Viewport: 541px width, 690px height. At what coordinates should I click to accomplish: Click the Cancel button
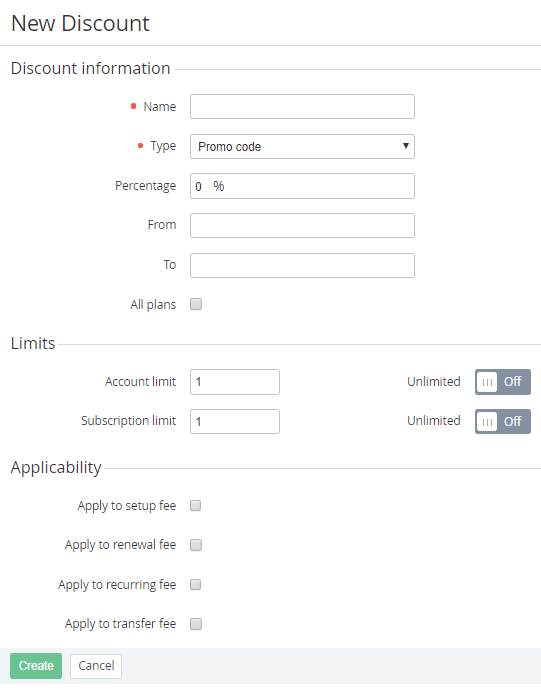pyautogui.click(x=96, y=666)
